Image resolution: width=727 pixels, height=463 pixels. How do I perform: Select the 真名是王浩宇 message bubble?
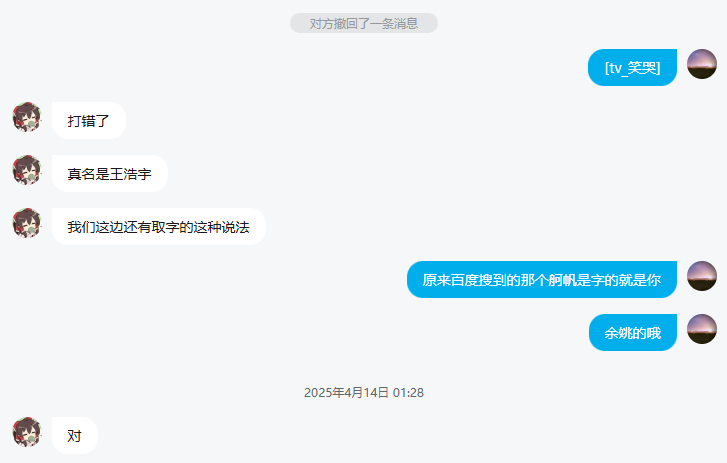[110, 173]
